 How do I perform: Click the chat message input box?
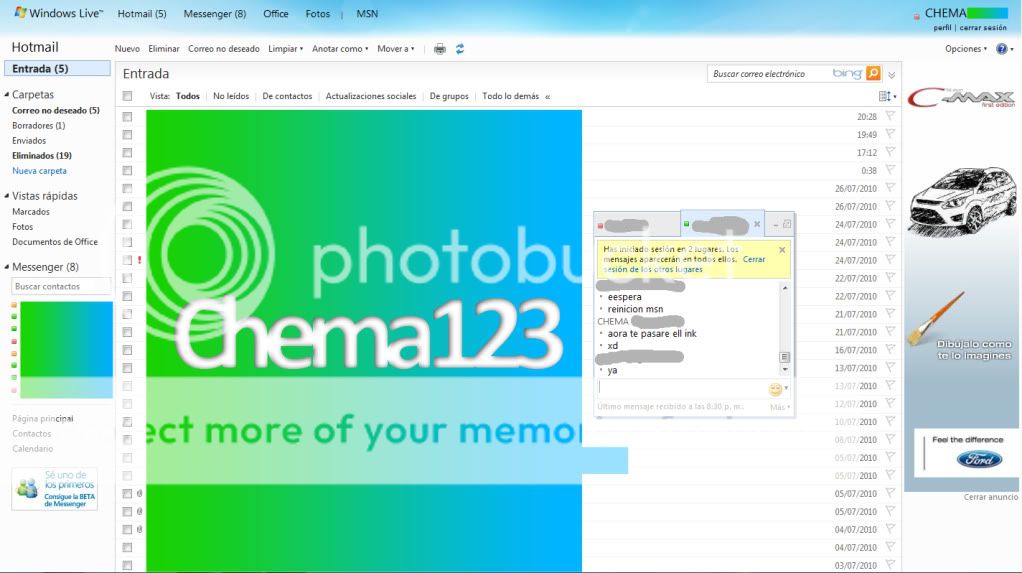click(682, 389)
